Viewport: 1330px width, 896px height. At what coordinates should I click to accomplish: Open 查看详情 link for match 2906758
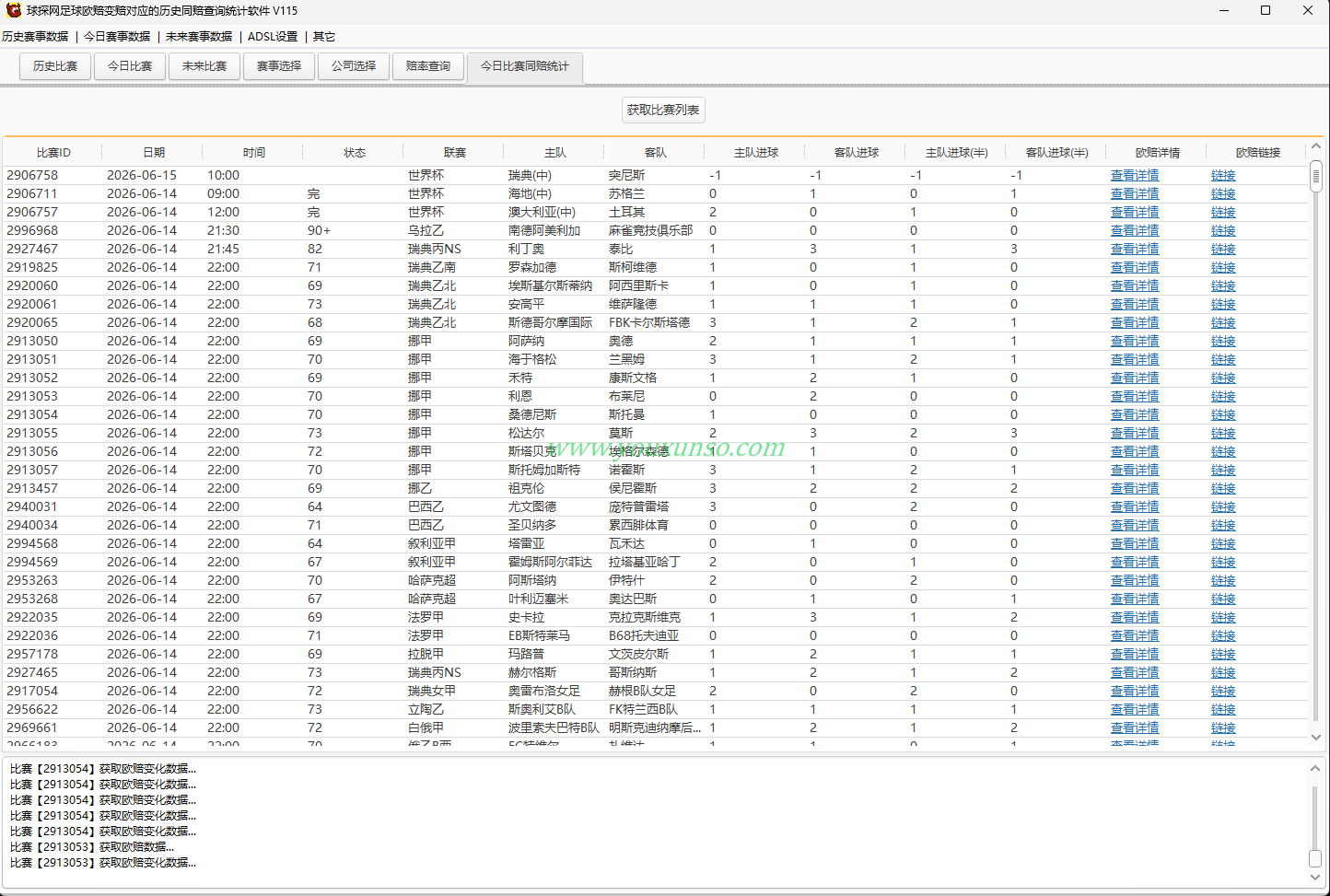(1135, 175)
